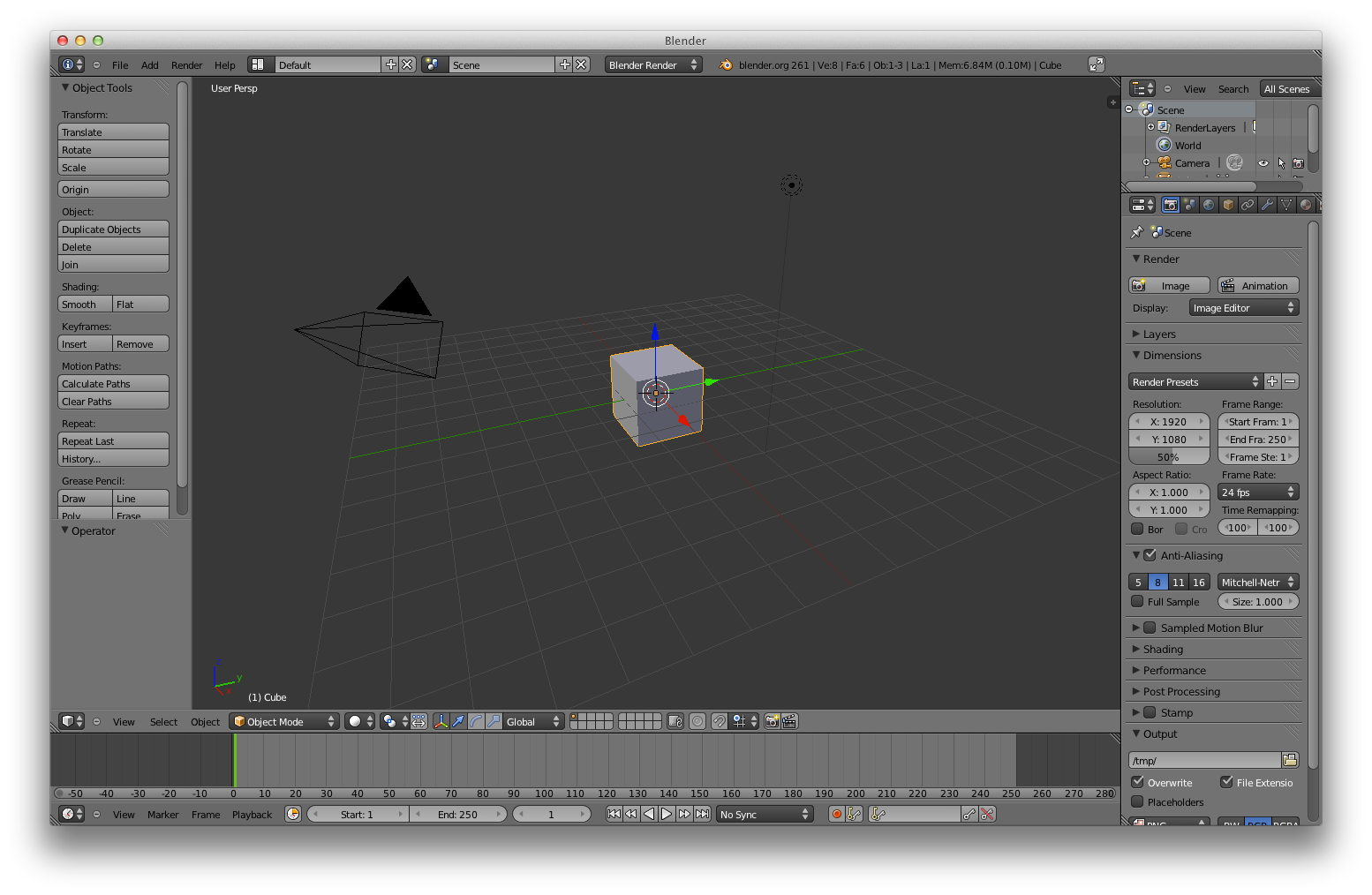Open the Object Mode dropdown

(x=284, y=721)
